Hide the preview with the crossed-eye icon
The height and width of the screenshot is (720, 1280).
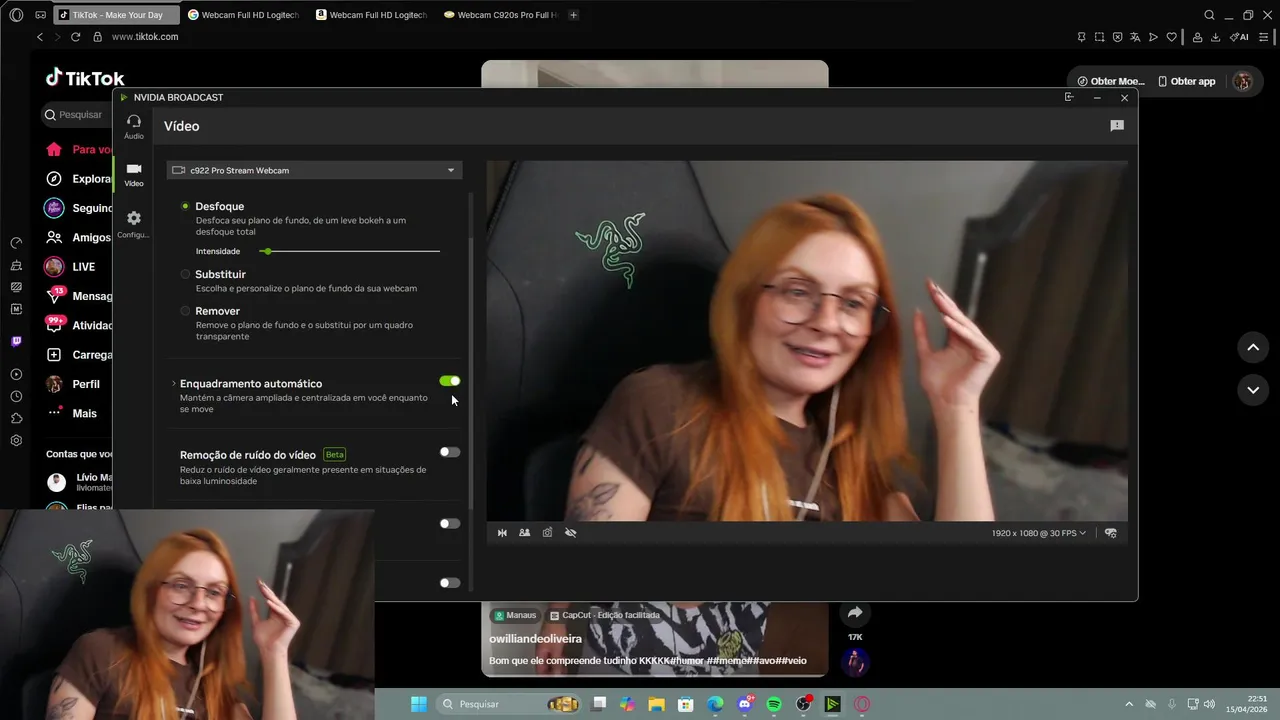tap(570, 533)
